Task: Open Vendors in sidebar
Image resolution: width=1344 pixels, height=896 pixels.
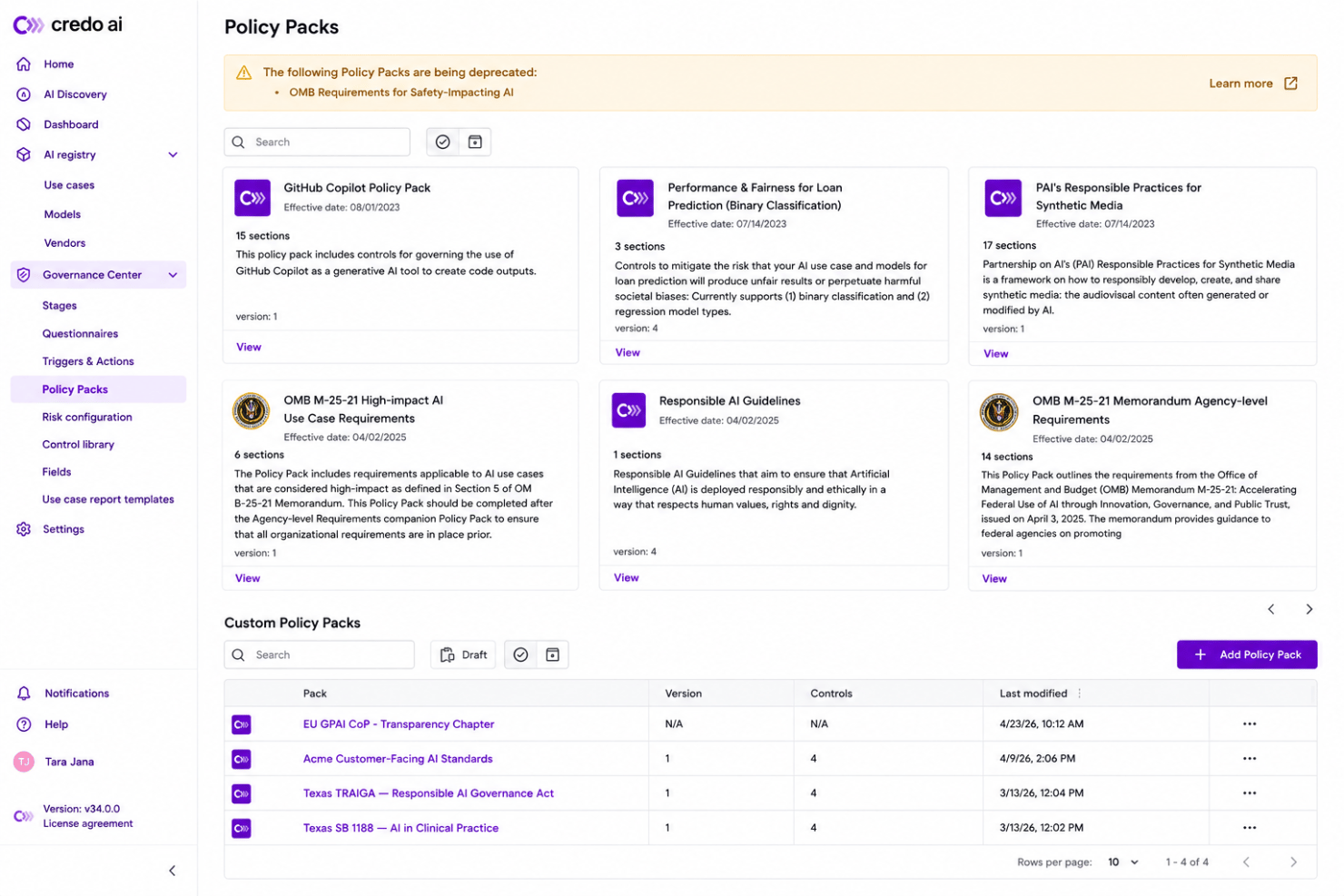Action: tap(64, 243)
